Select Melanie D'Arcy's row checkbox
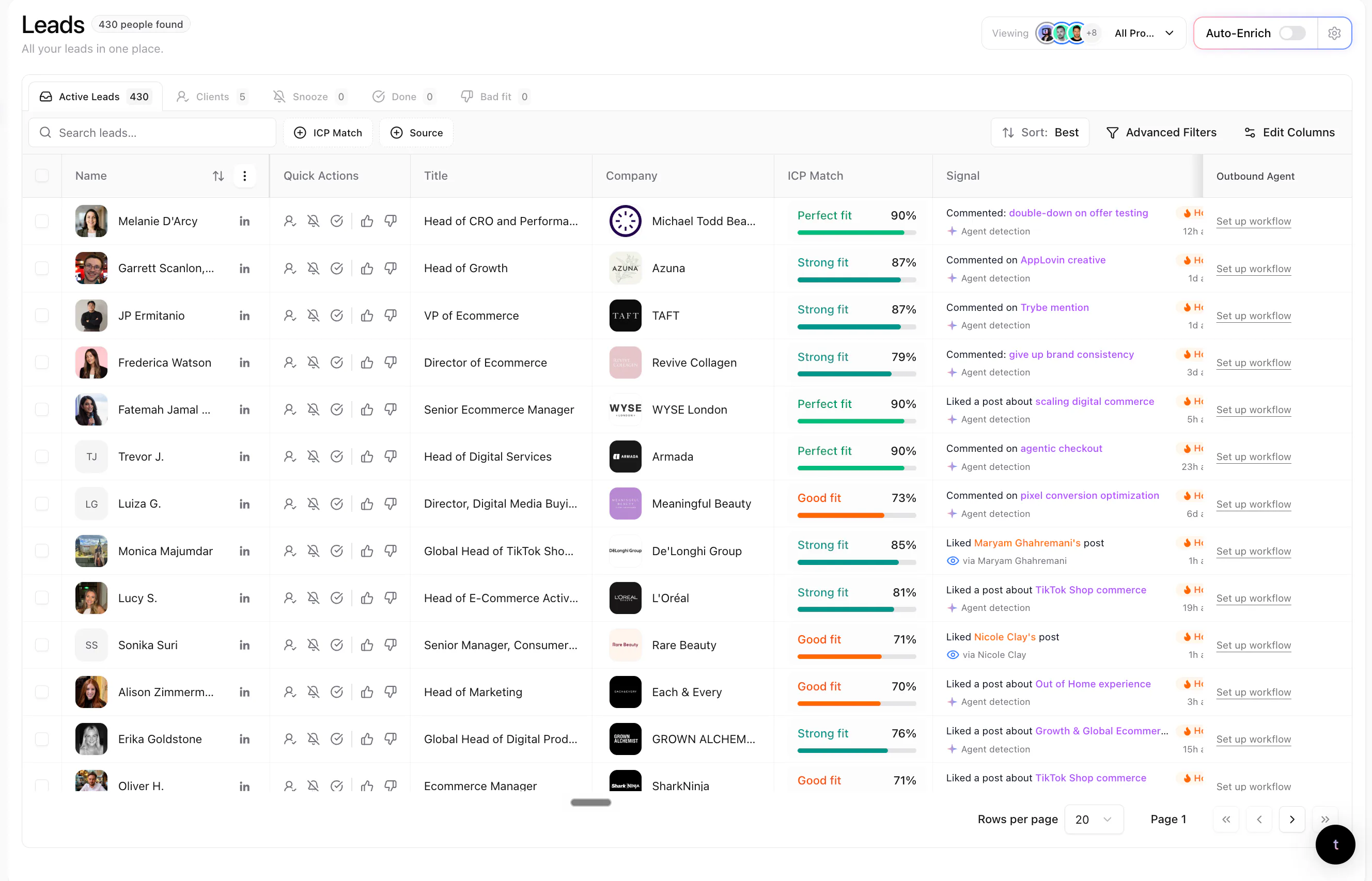 tap(42, 222)
